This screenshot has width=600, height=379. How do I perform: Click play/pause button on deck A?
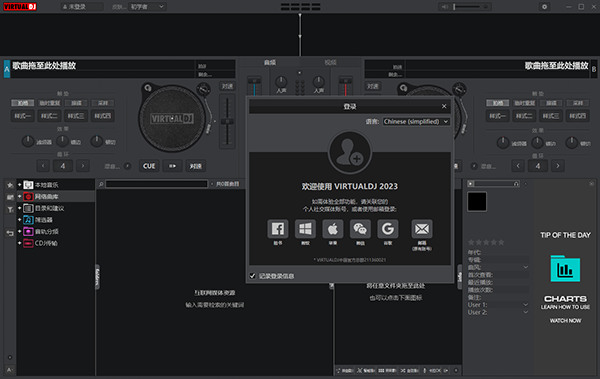pyautogui.click(x=173, y=166)
